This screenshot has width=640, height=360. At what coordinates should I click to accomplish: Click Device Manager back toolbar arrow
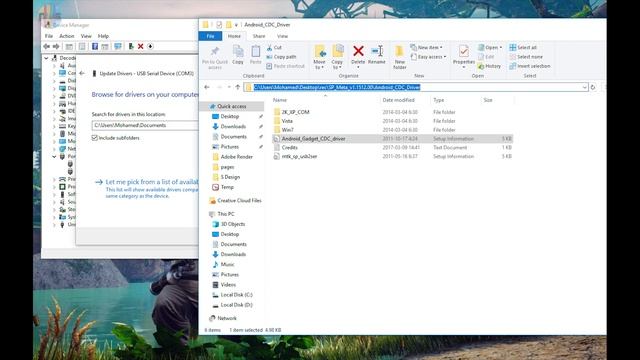(x=47, y=47)
